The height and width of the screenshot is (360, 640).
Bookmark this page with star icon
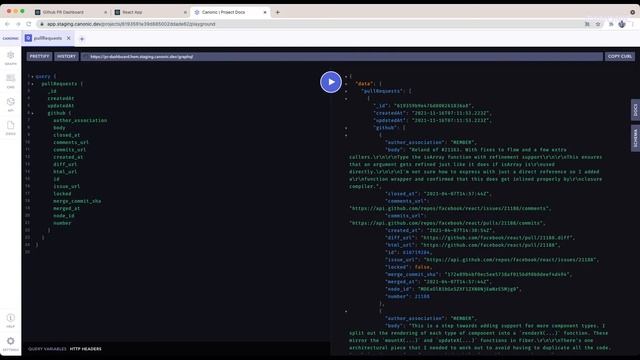(x=598, y=24)
